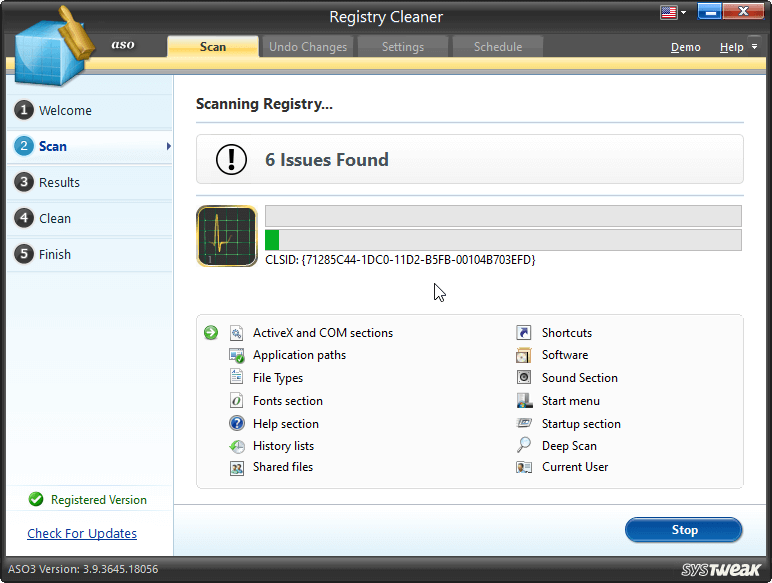Click the History lists label

coord(283,446)
